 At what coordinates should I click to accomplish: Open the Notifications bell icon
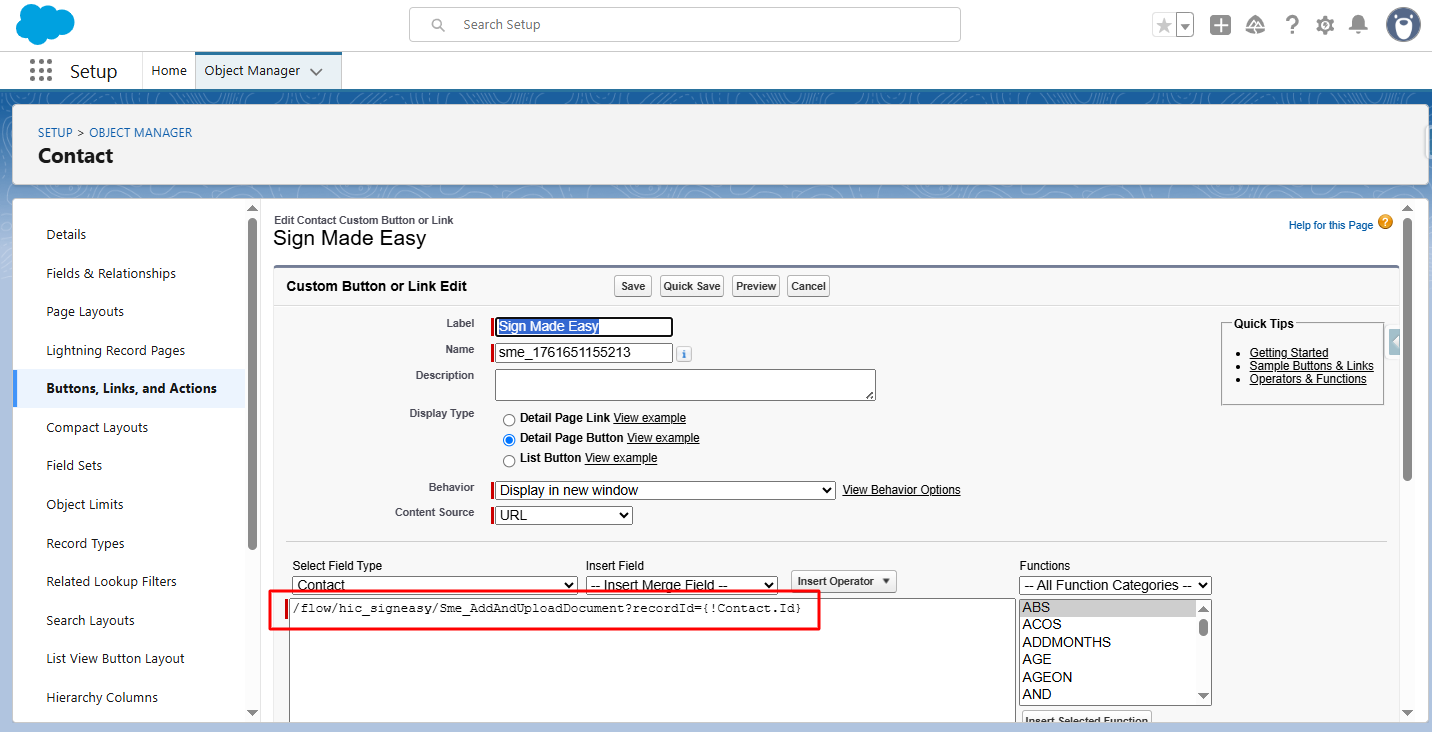1358,25
